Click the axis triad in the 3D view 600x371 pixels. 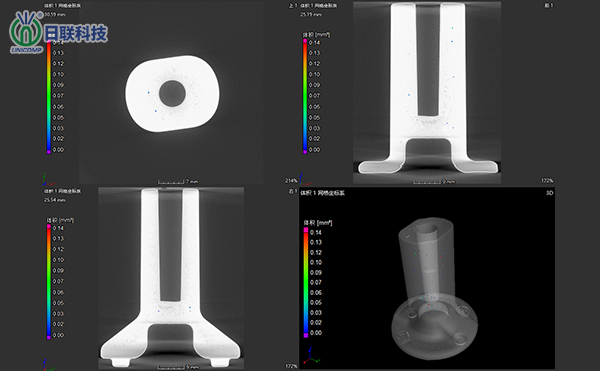point(311,356)
